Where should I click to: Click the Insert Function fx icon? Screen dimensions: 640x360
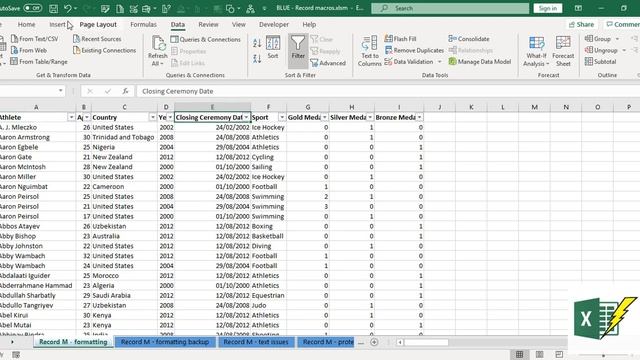tap(125, 91)
